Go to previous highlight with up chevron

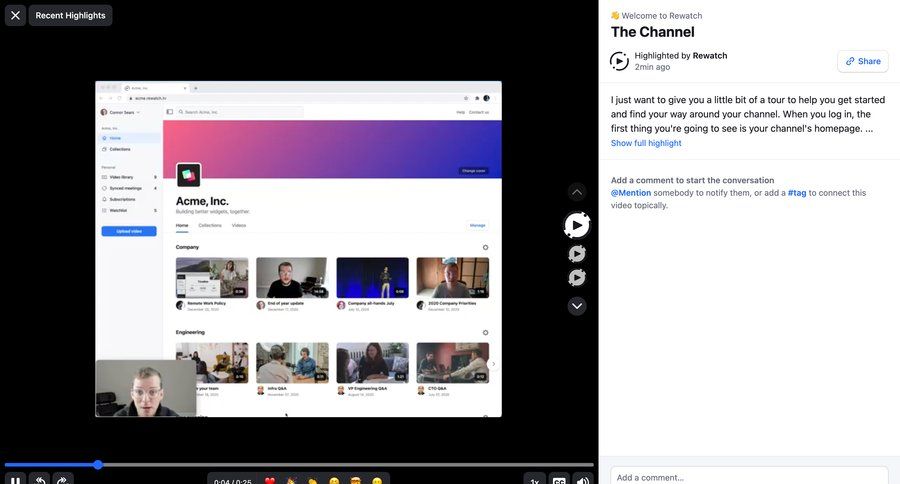click(577, 192)
